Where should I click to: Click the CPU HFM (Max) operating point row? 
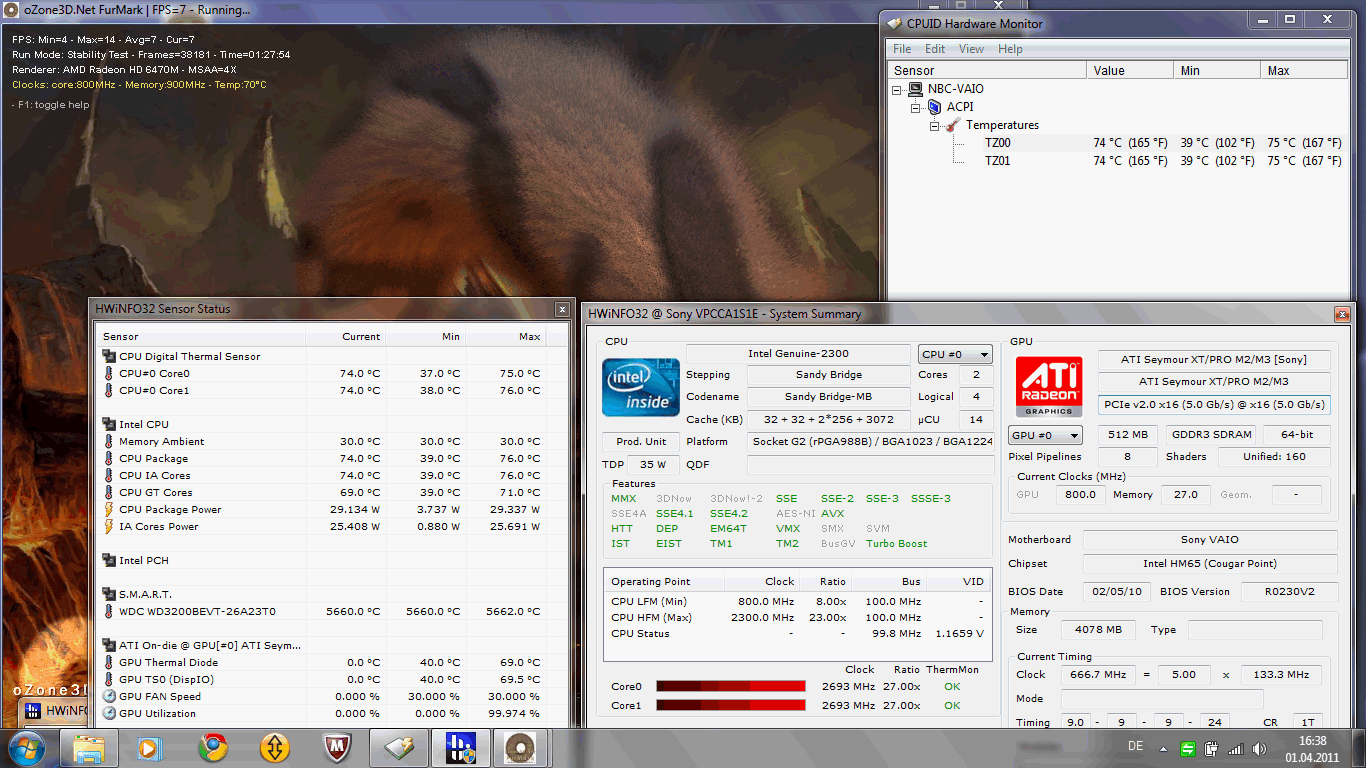point(798,617)
